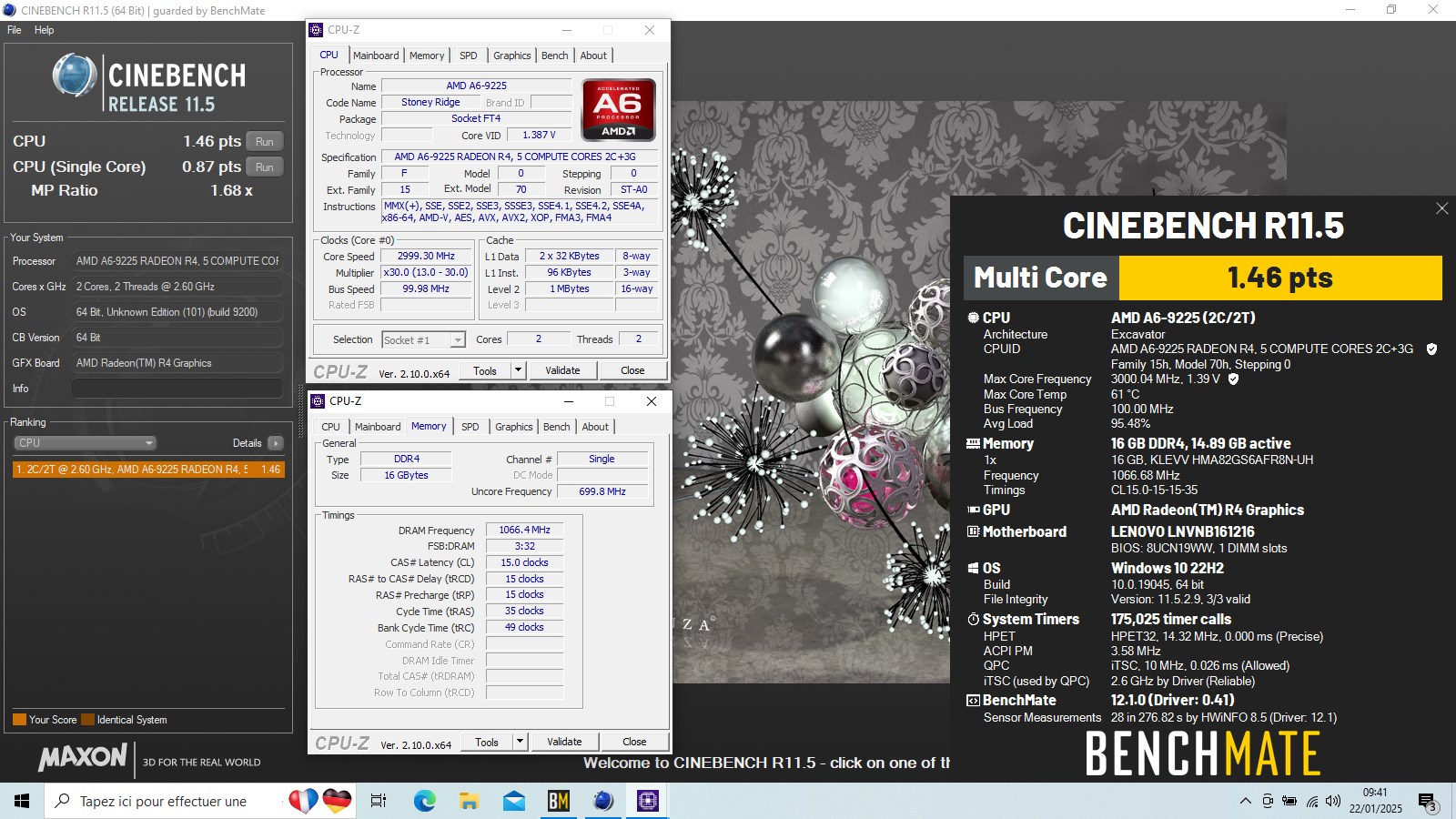
Task: Open Graphics tab in top CPU-Z window
Action: coord(512,56)
